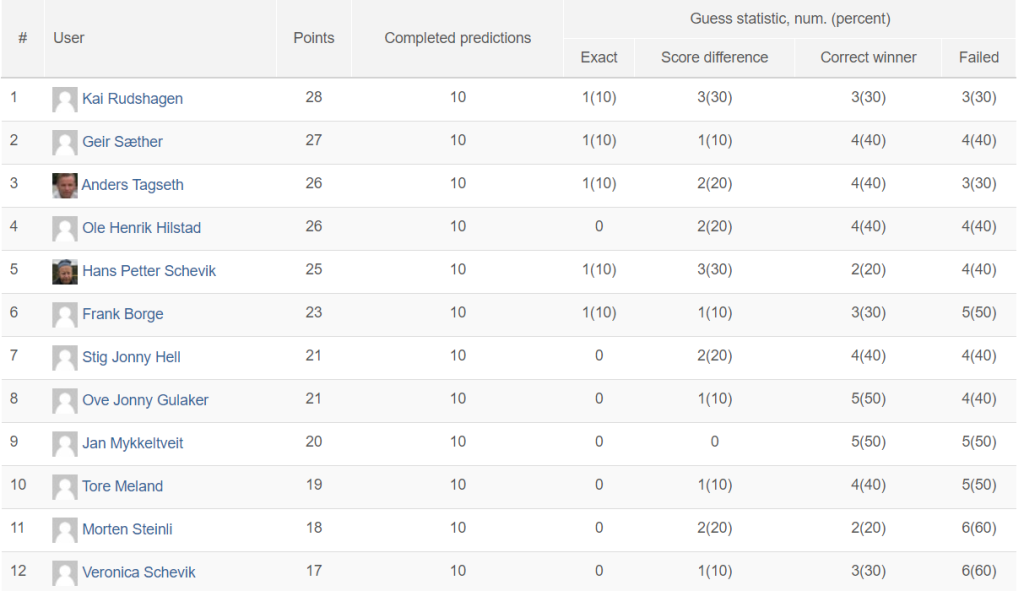Click Kai Rudshagen's avatar icon

pyautogui.click(x=65, y=99)
